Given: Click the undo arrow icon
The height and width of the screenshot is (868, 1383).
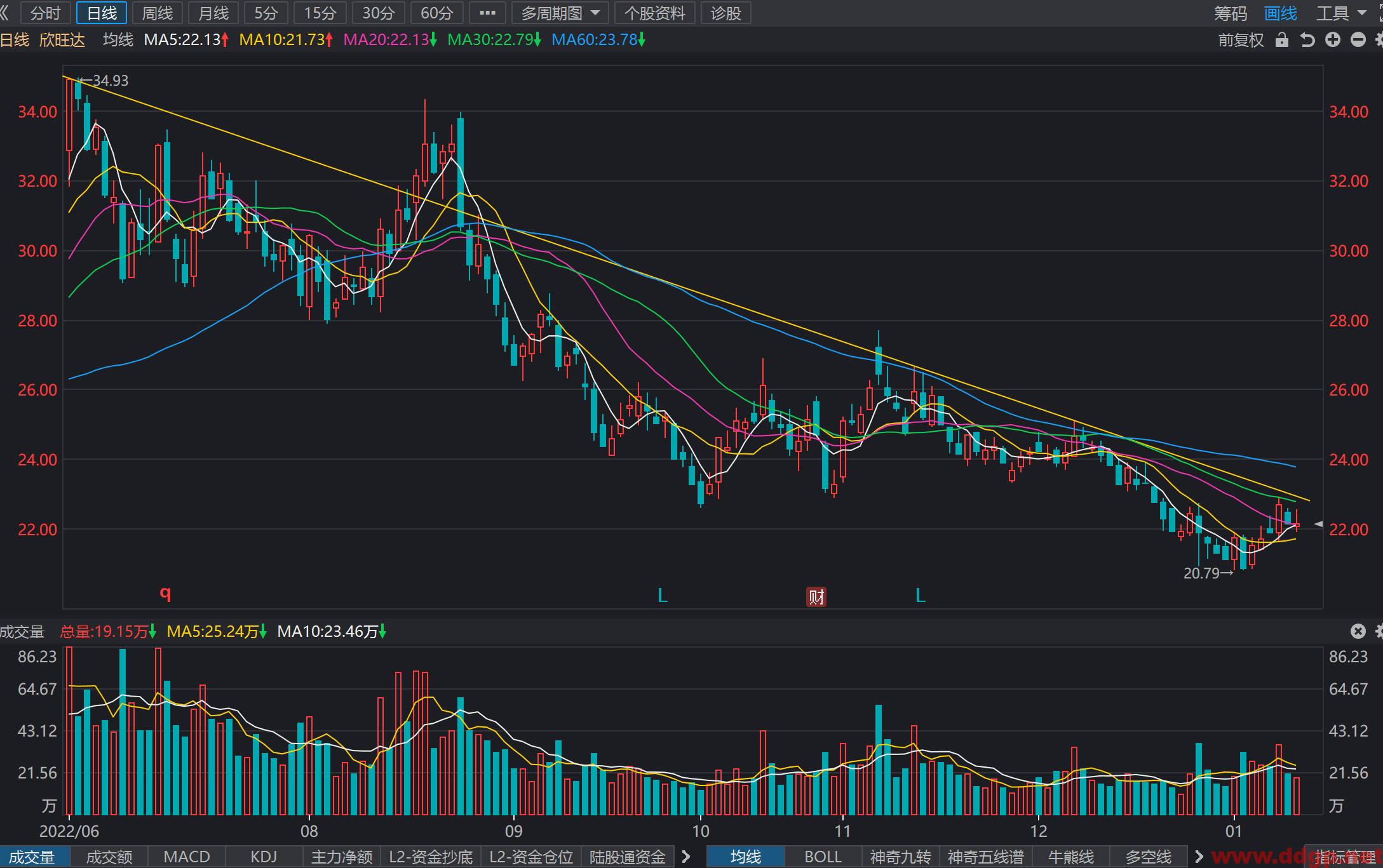Looking at the screenshot, I should (1307, 40).
